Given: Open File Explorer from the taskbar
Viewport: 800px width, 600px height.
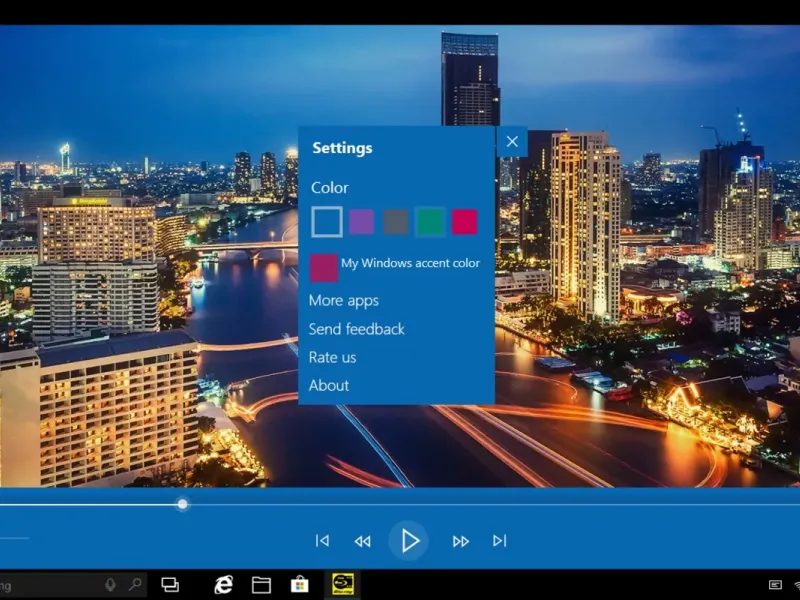Looking at the screenshot, I should coord(261,585).
